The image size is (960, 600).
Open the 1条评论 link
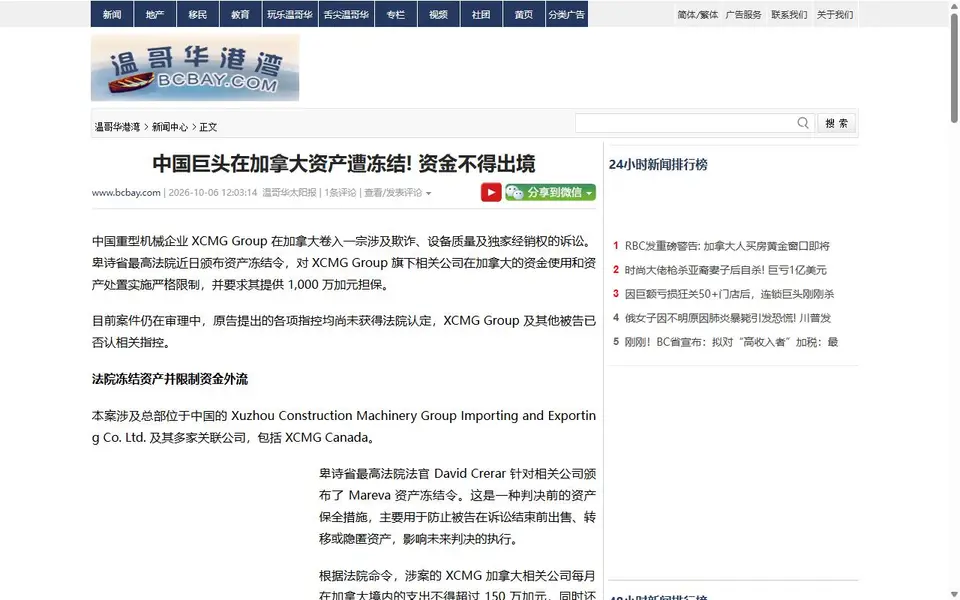[340, 192]
